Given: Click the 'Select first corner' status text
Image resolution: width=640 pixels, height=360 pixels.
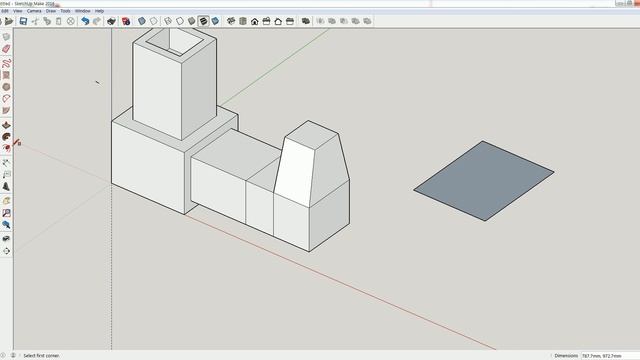Looking at the screenshot, I should tap(41, 356).
